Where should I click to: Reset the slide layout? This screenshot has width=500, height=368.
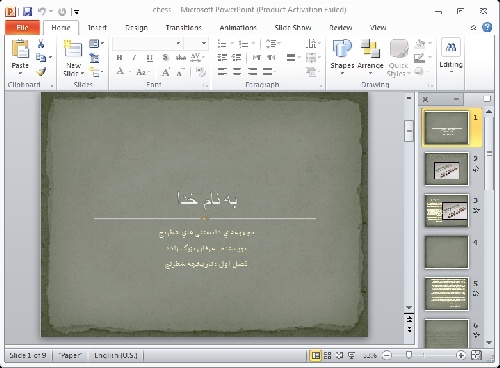(94, 58)
